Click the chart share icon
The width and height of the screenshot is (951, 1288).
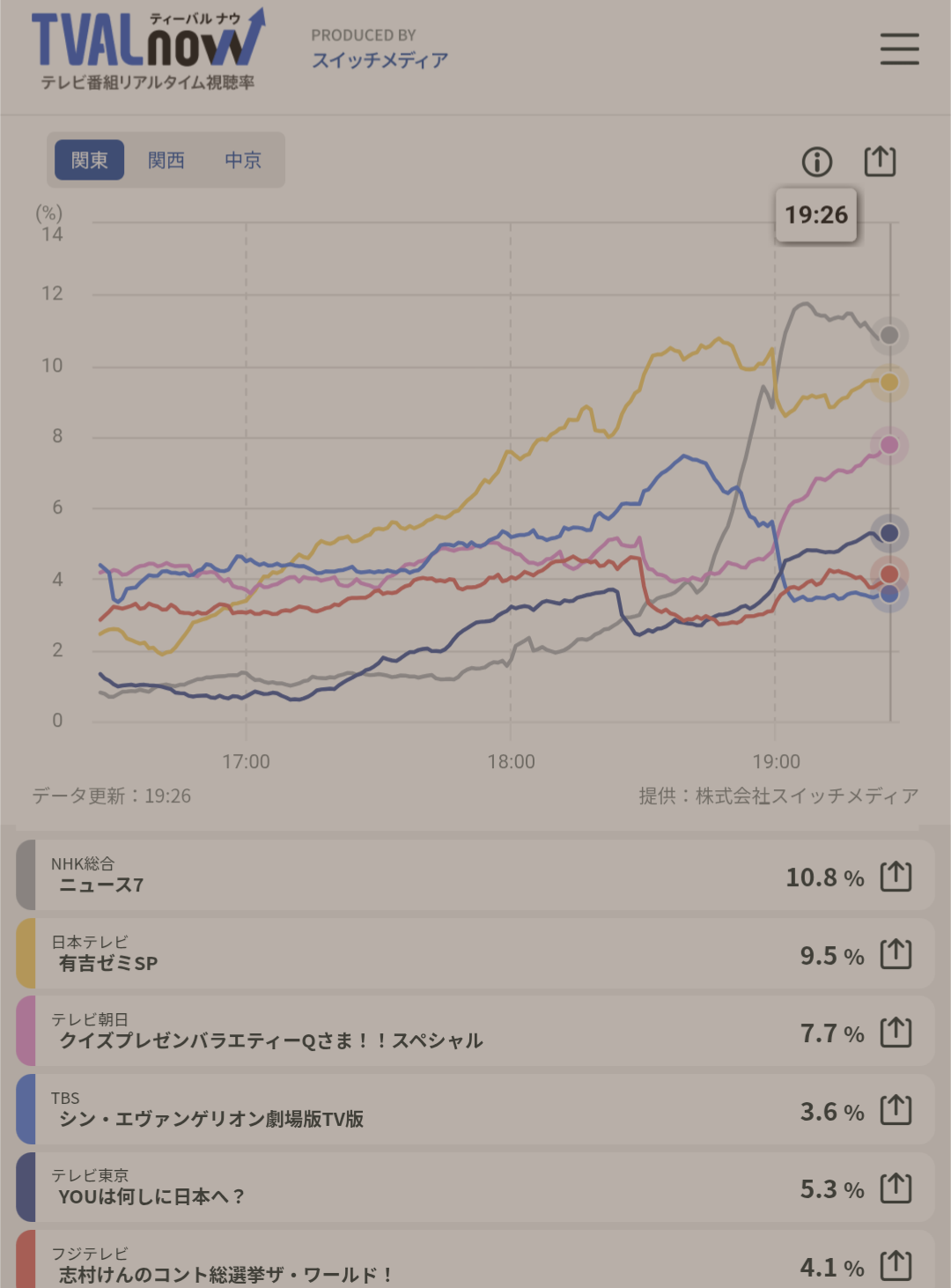[880, 161]
